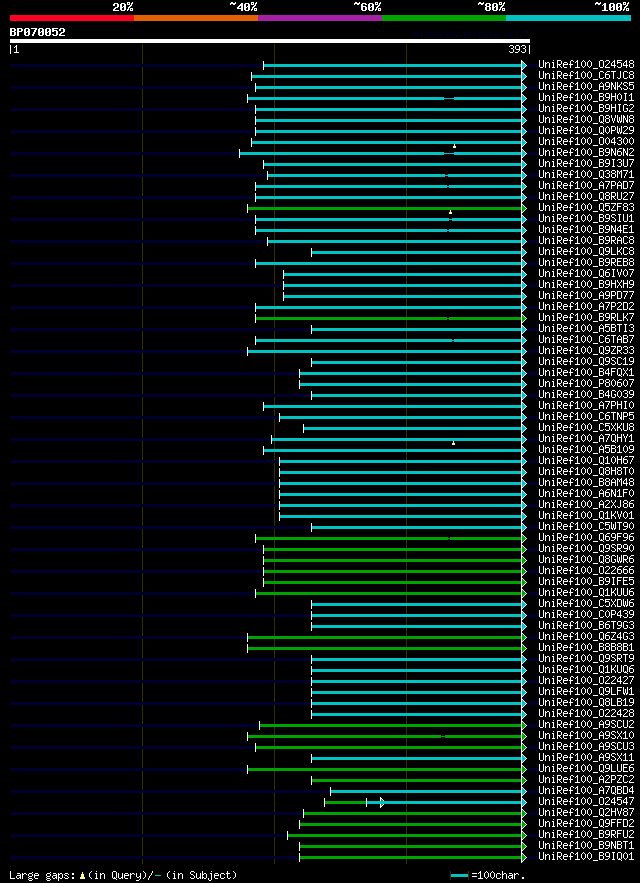Select the UniRef100_Q1KUU6 label
The height and width of the screenshot is (883, 640).
click(586, 592)
